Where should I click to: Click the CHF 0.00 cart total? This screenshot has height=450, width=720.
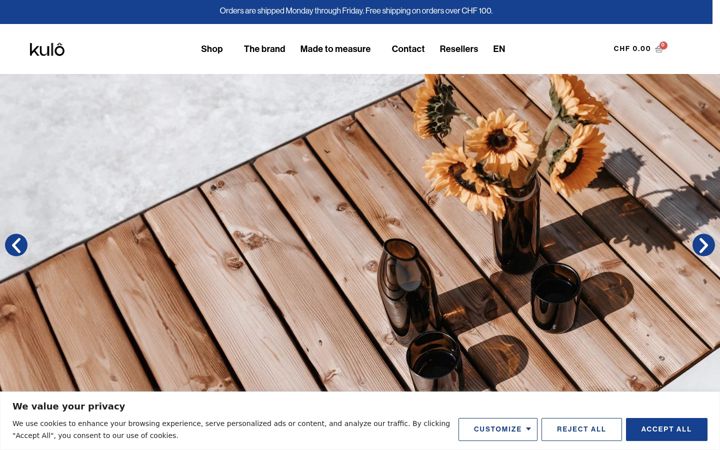[x=632, y=49]
